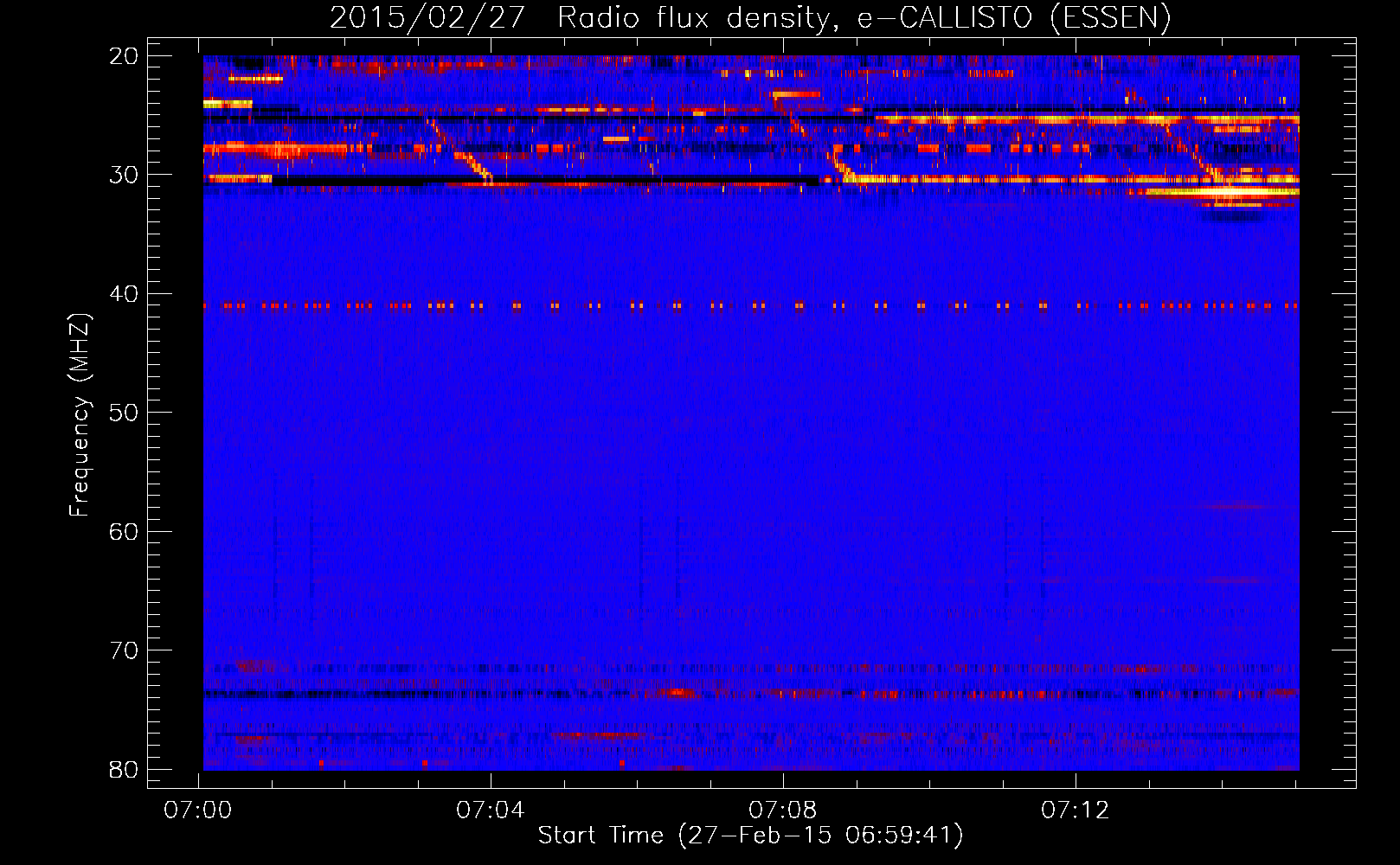The width and height of the screenshot is (1400, 865).
Task: Click the 20 frequency tick label
Action: pyautogui.click(x=124, y=56)
